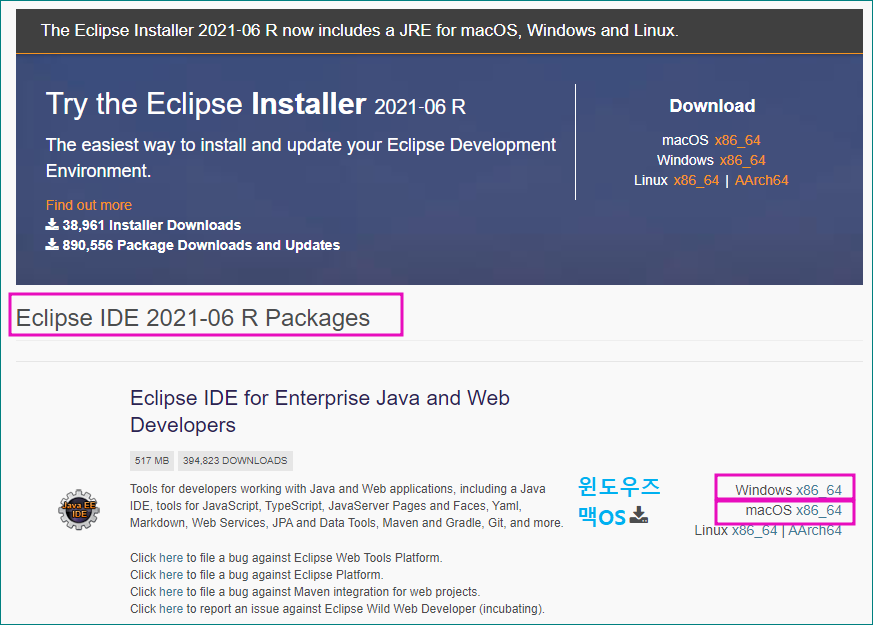Download the Enterprise Java package for Windows x86_64
Image resolution: width=873 pixels, height=625 pixels.
pyautogui.click(x=818, y=490)
